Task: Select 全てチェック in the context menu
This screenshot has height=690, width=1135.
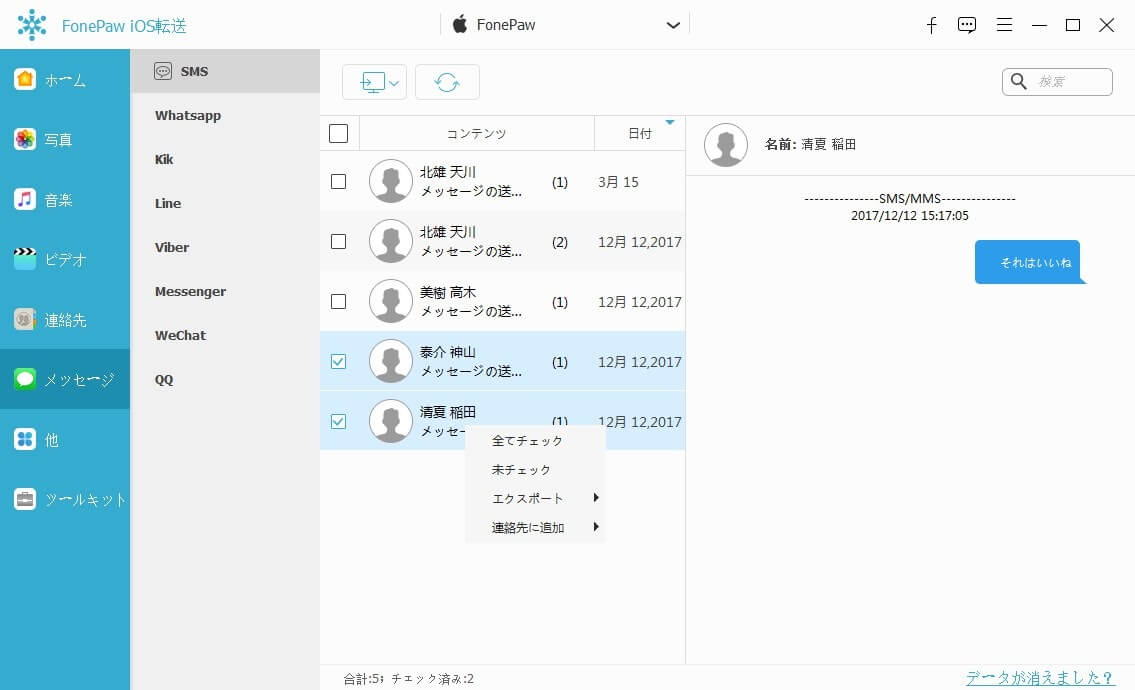Action: [525, 440]
